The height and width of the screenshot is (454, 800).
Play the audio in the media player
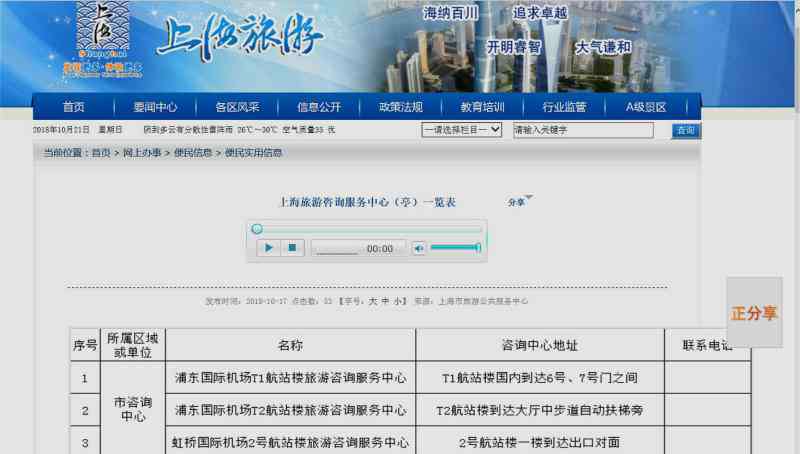(x=268, y=248)
